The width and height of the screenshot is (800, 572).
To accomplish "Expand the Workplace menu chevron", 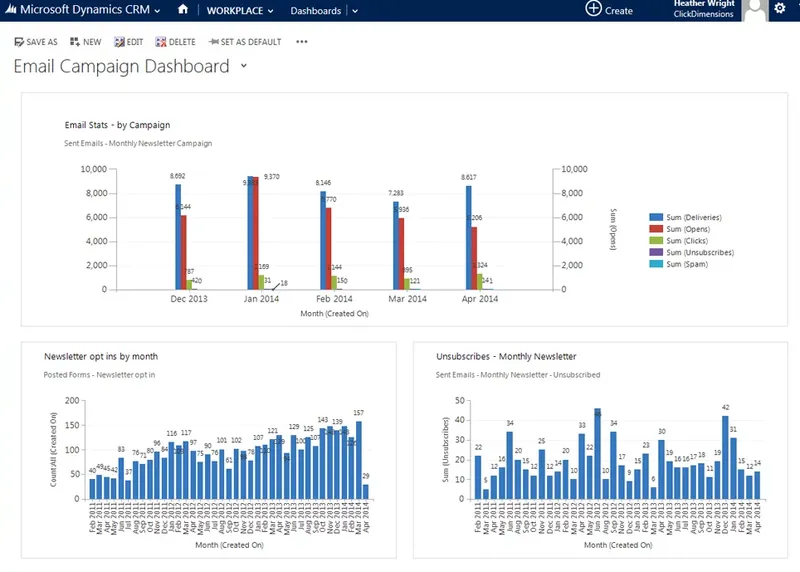I will [270, 11].
